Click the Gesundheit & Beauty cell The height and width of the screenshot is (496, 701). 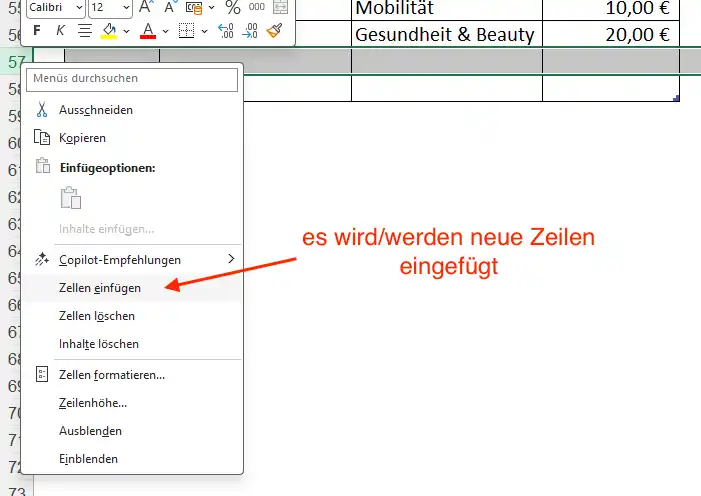point(447,34)
